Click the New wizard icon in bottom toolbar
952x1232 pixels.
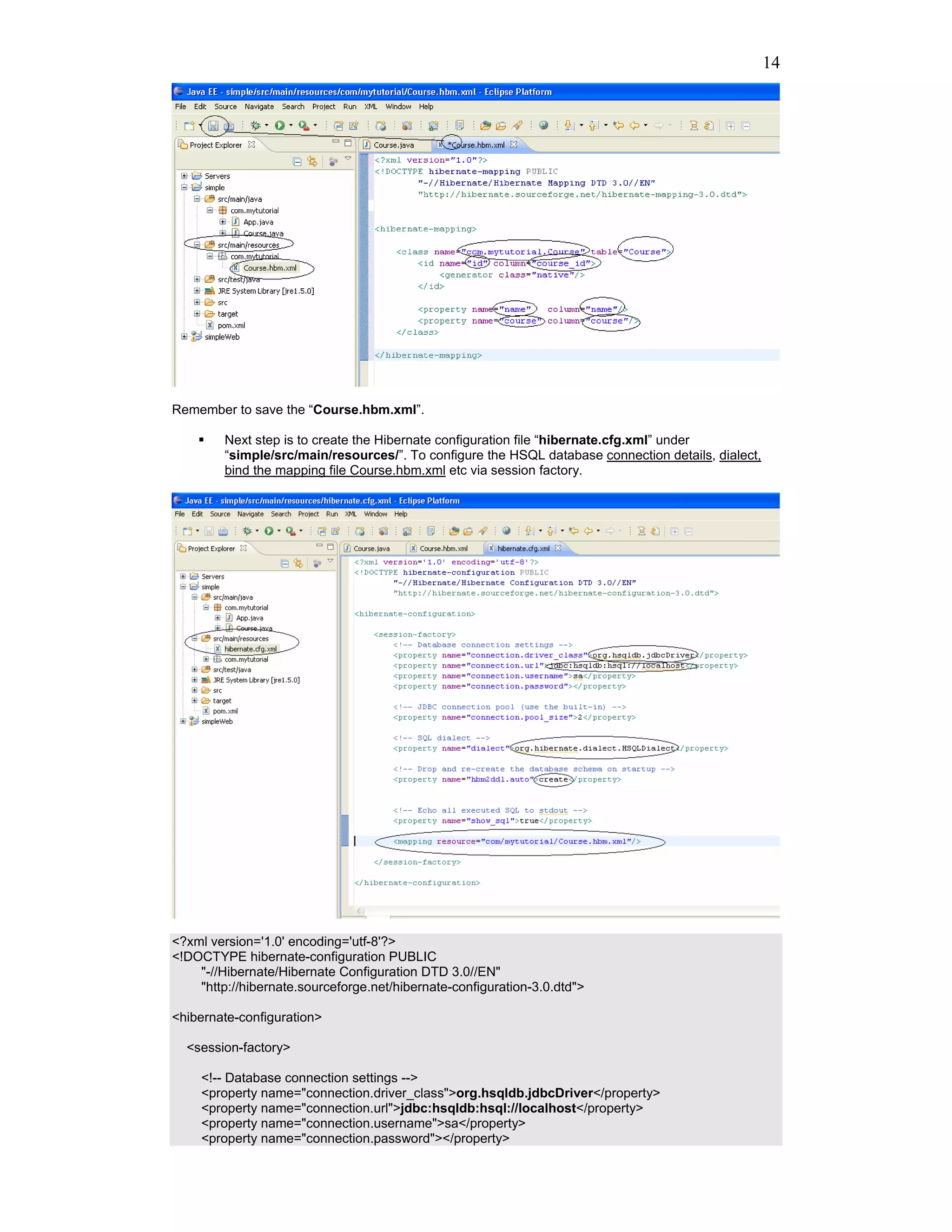tap(187, 531)
